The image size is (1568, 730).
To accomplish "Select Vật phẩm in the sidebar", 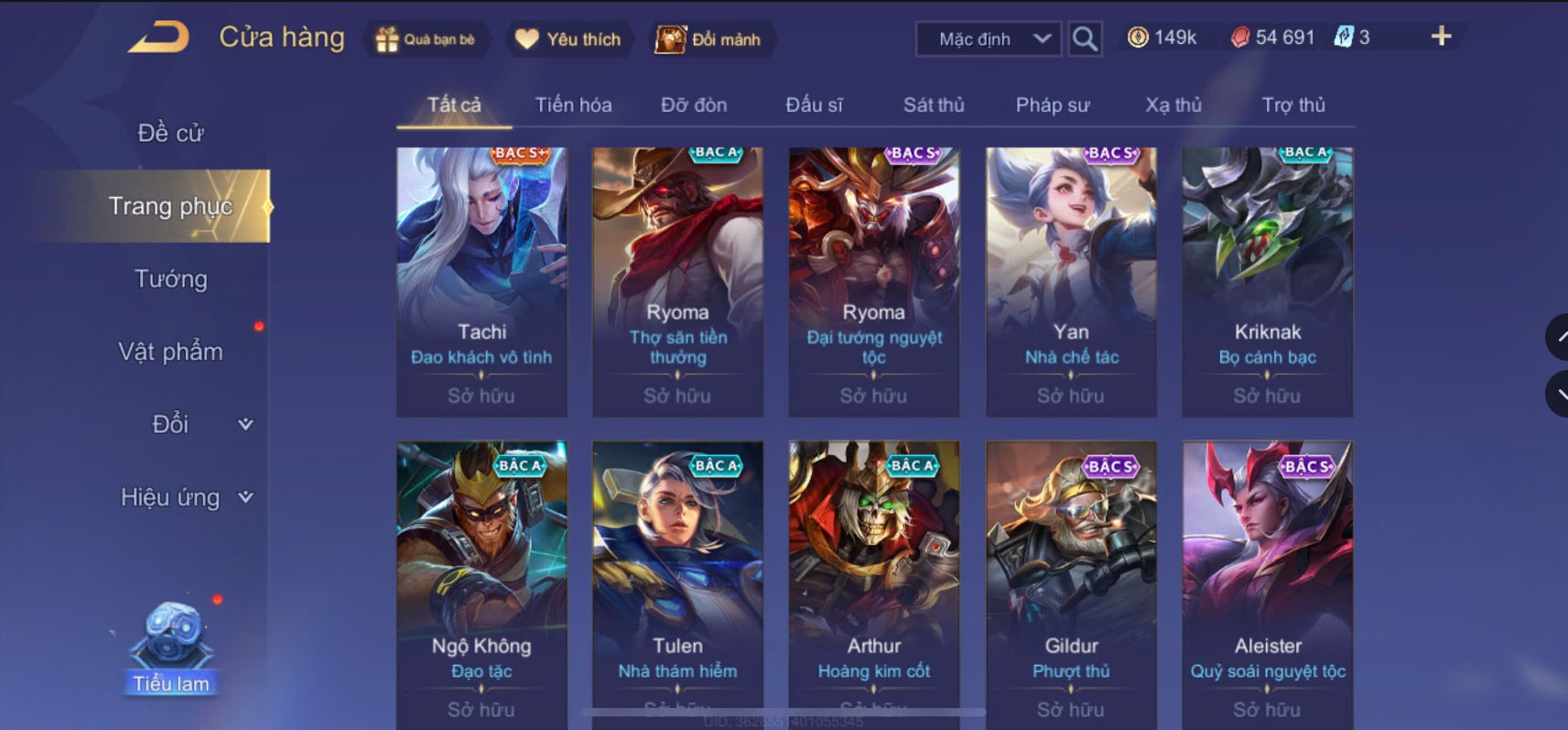I will coord(171,352).
